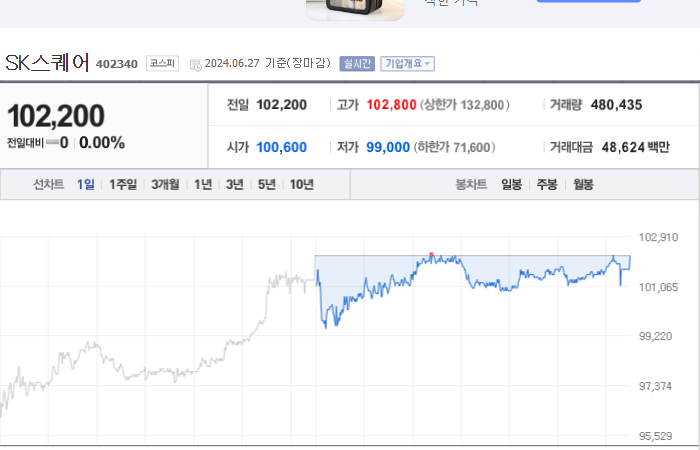Viewport: 700px width, 450px height.
Task: Open the 주봉 candlestick chart
Action: (547, 184)
